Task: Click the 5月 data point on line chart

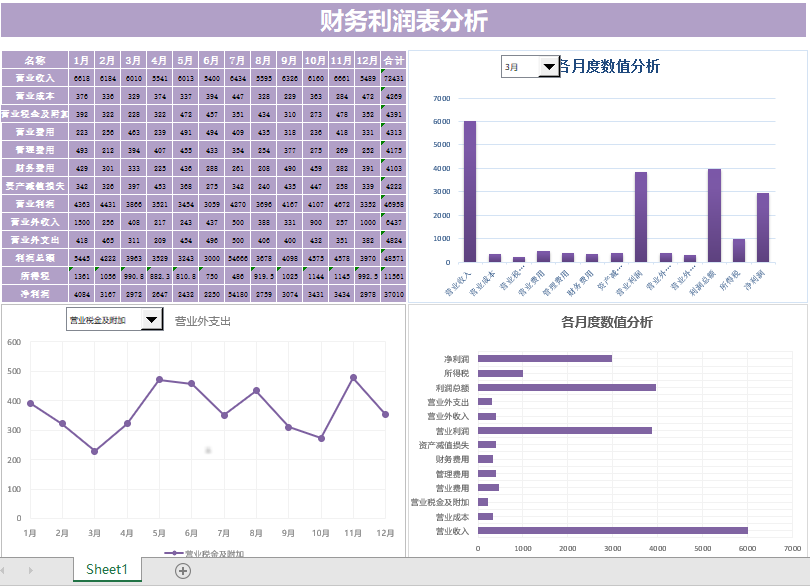Action: click(x=160, y=380)
